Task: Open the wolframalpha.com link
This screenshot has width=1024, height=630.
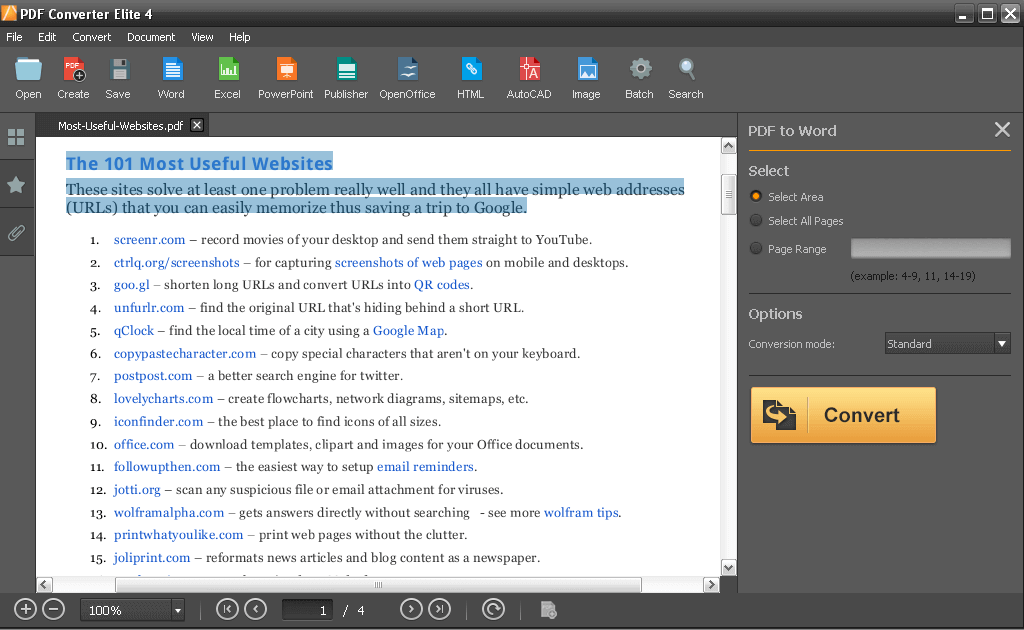Action: [168, 512]
